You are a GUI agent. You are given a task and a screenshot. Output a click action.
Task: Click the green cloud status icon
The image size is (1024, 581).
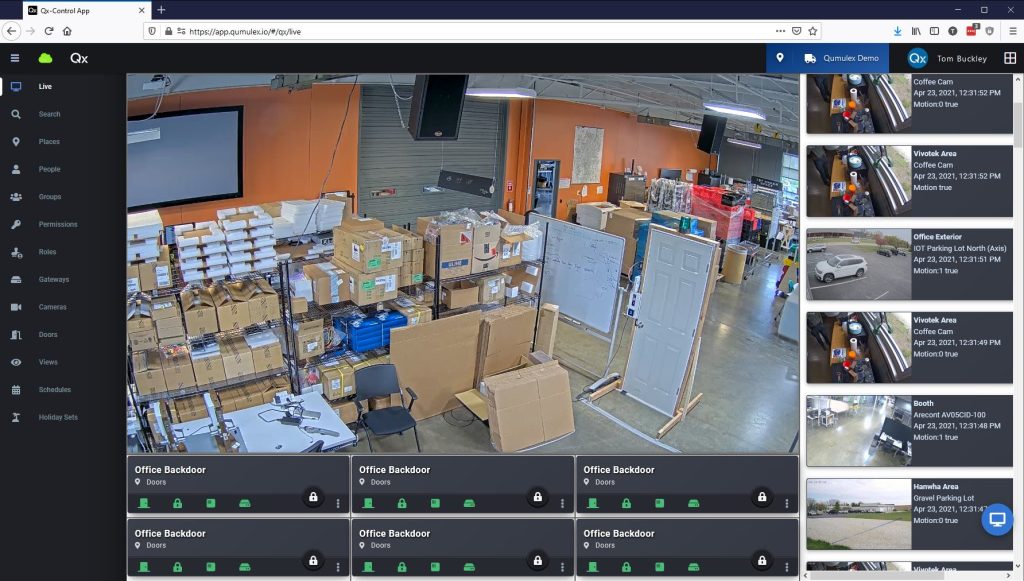tap(45, 58)
